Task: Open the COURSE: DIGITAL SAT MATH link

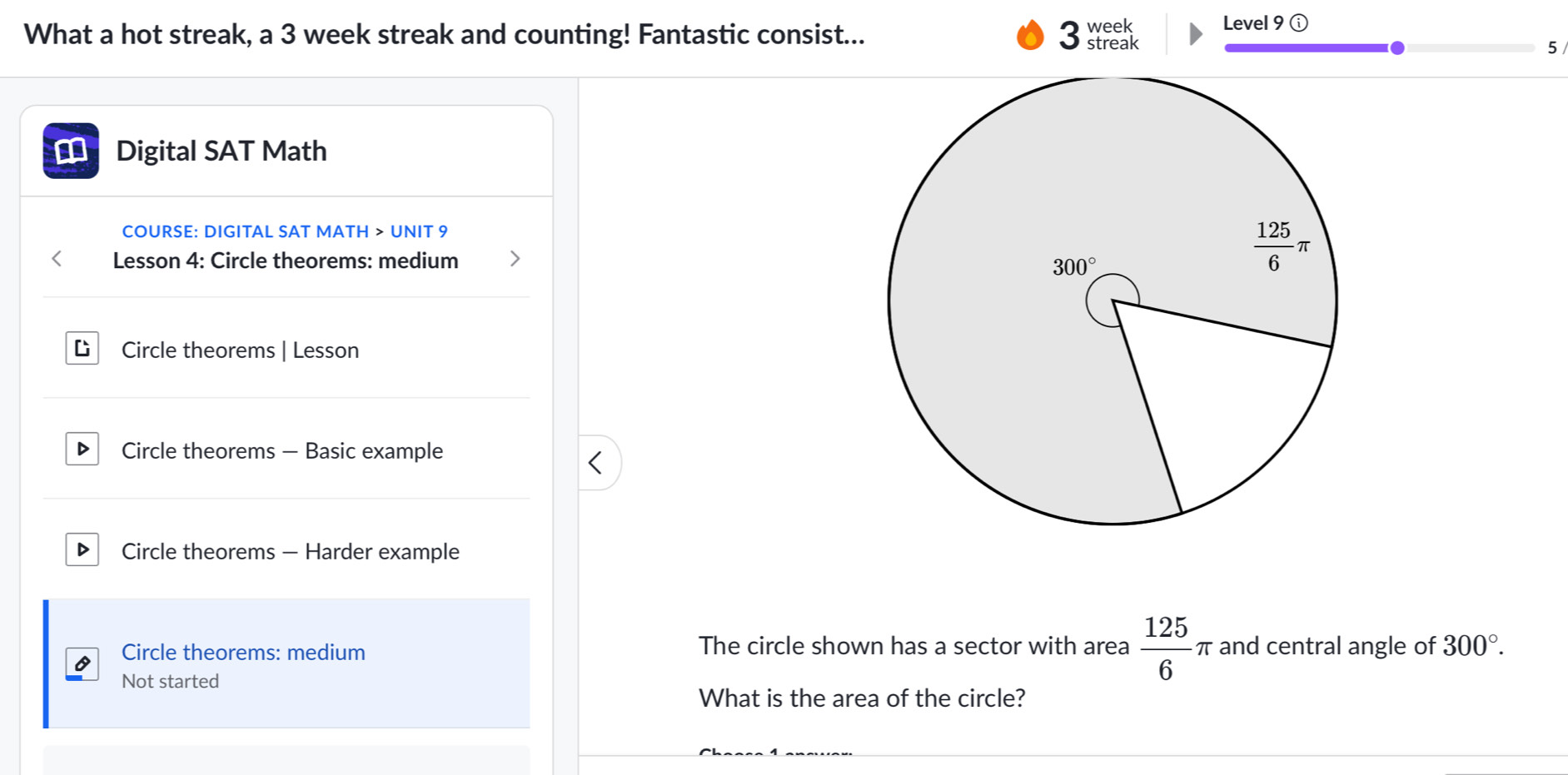Action: (x=246, y=231)
